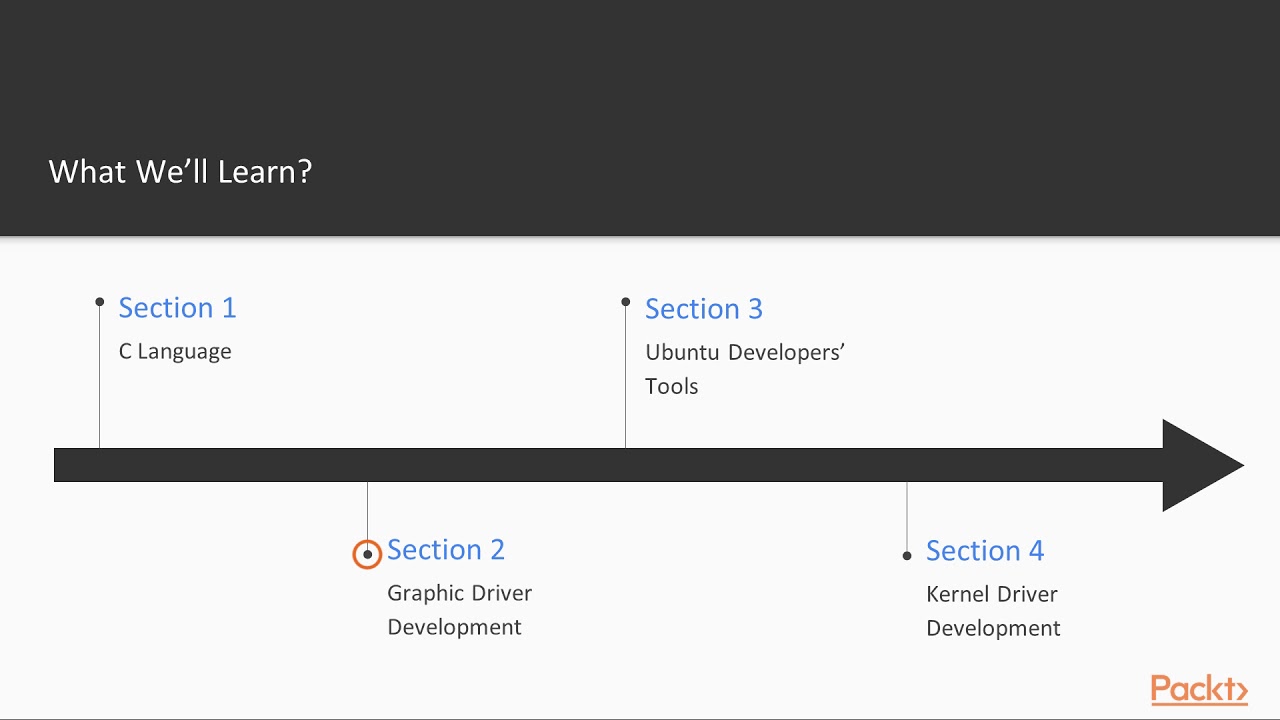Click the "Ubuntu Developers'" text line
The width and height of the screenshot is (1280, 720).
[745, 352]
